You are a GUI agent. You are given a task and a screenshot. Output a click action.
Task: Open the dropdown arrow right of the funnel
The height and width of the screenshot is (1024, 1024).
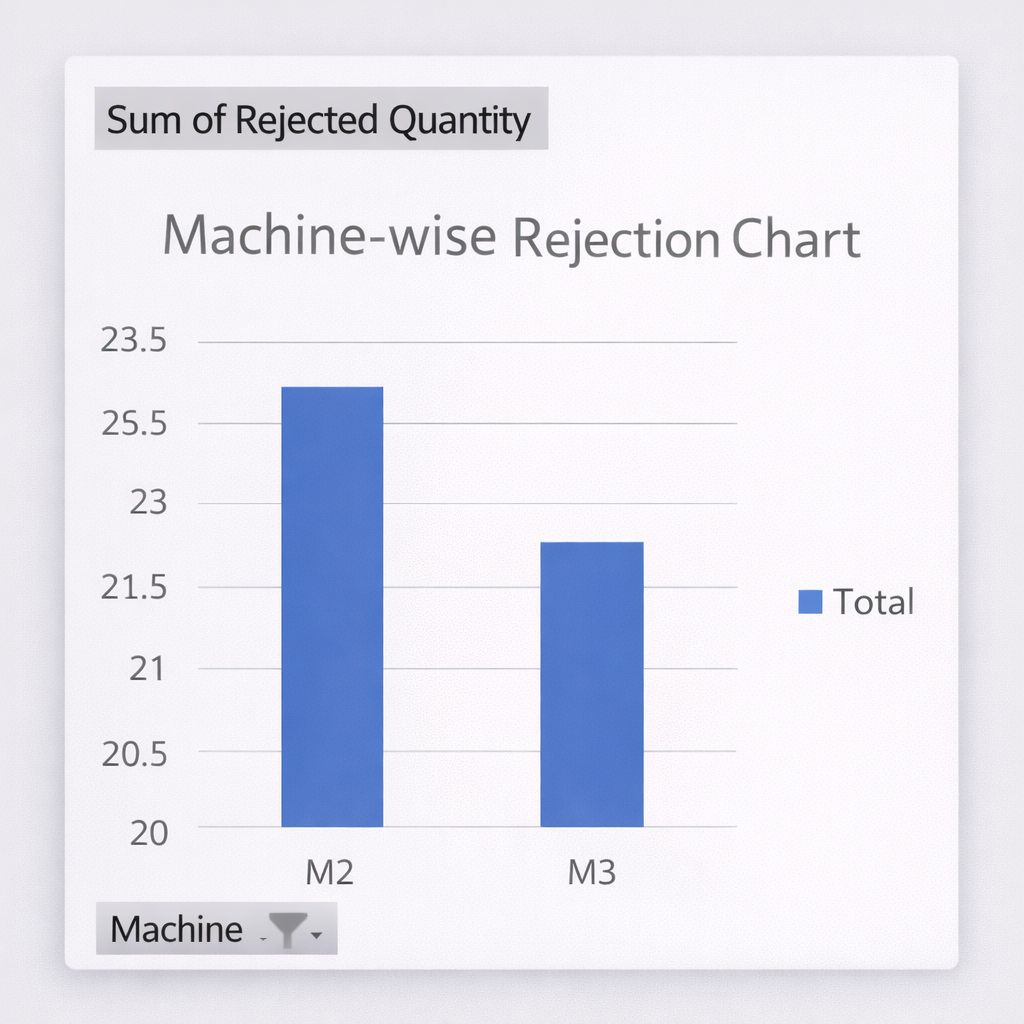coord(316,936)
